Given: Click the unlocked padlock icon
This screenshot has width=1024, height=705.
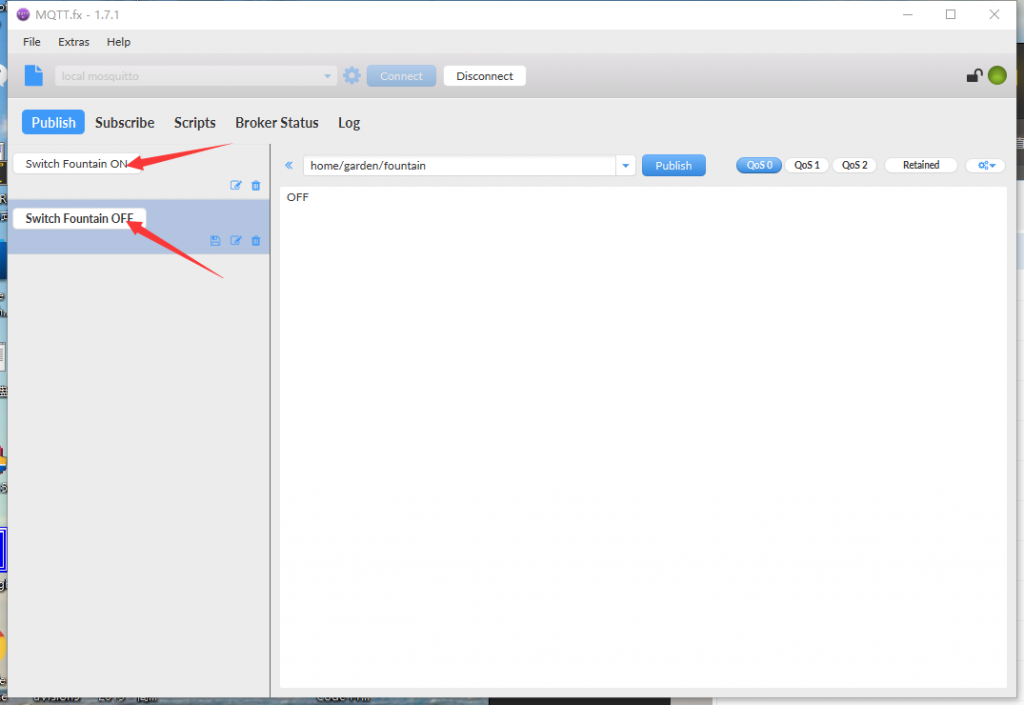Looking at the screenshot, I should (973, 76).
